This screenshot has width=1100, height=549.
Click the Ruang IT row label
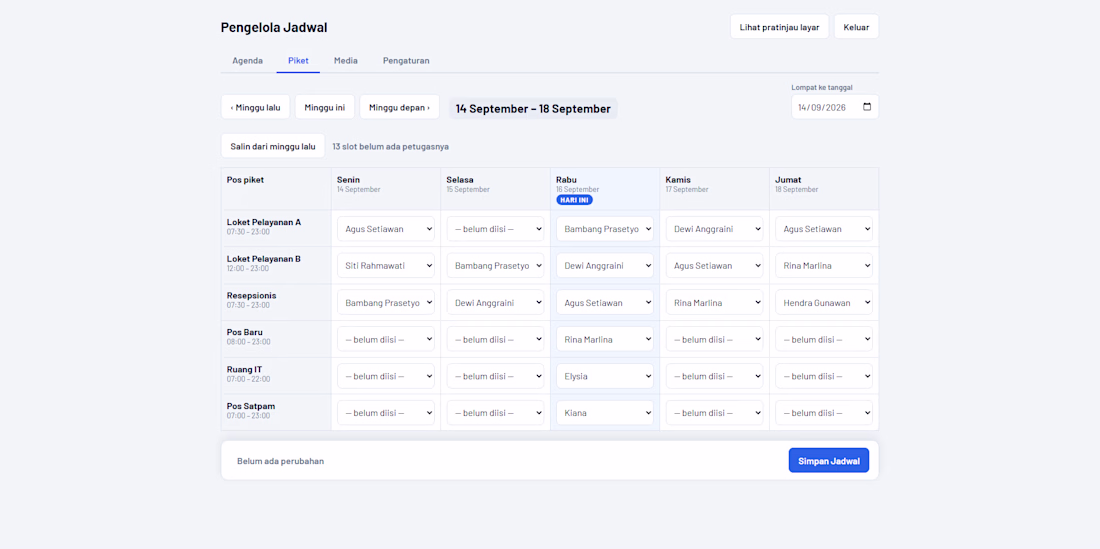click(x=244, y=369)
